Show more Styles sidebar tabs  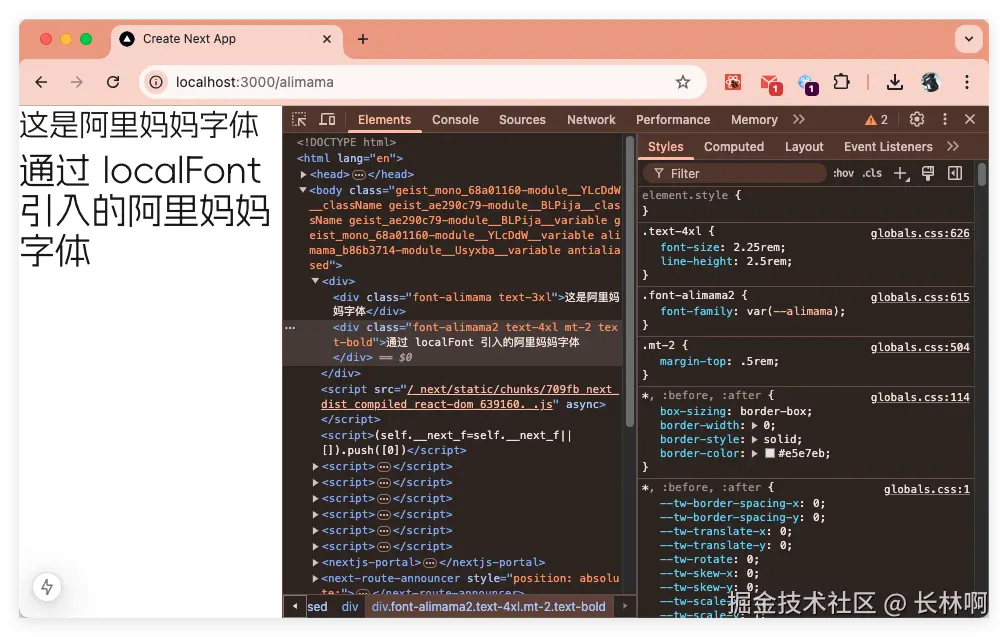[x=953, y=147]
